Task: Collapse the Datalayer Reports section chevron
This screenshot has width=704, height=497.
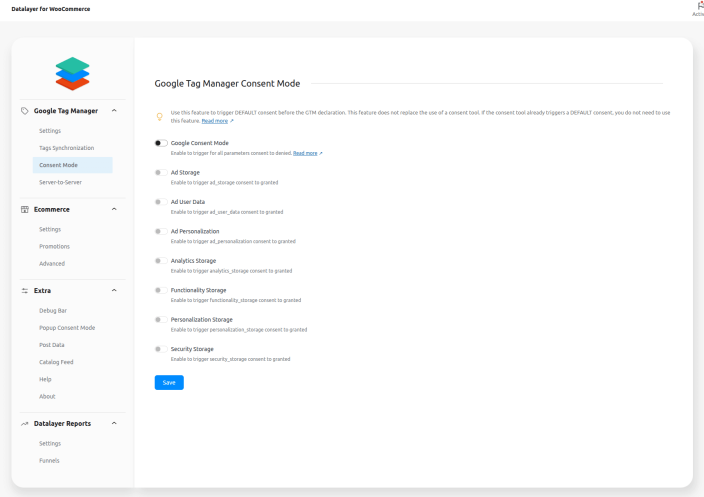Action: 114,423
